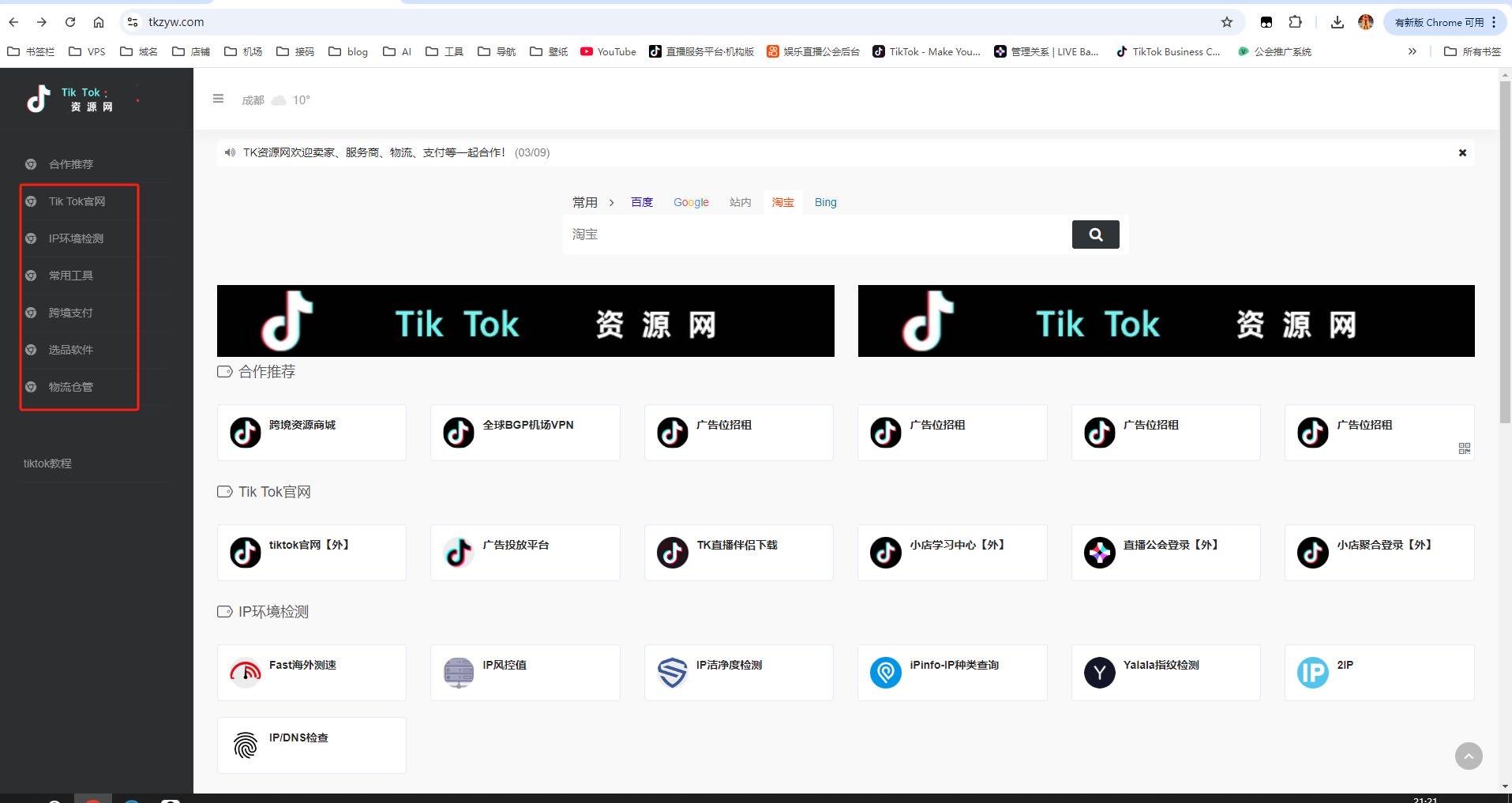Go to 跨境支付 in the sidebar

pos(71,313)
